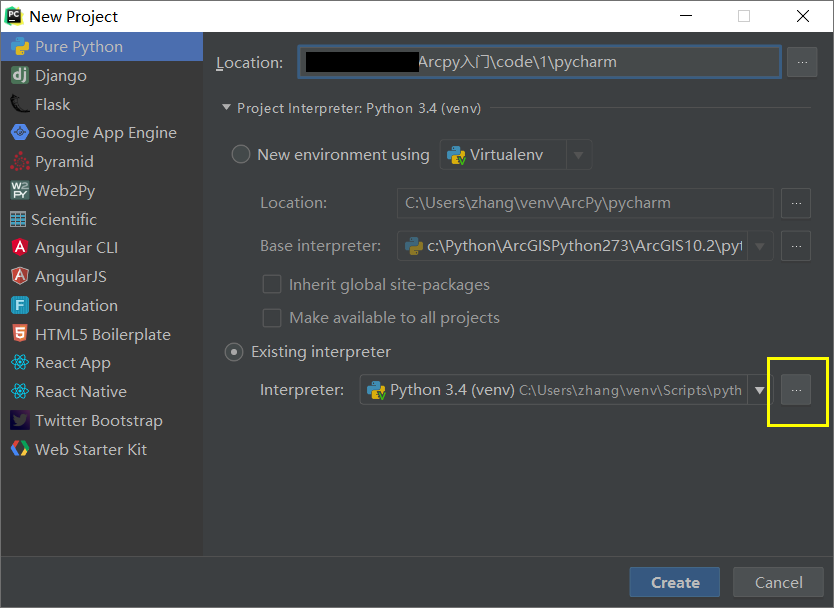Click the Web2Py icon
This screenshot has height=608, width=834.
pyautogui.click(x=20, y=190)
